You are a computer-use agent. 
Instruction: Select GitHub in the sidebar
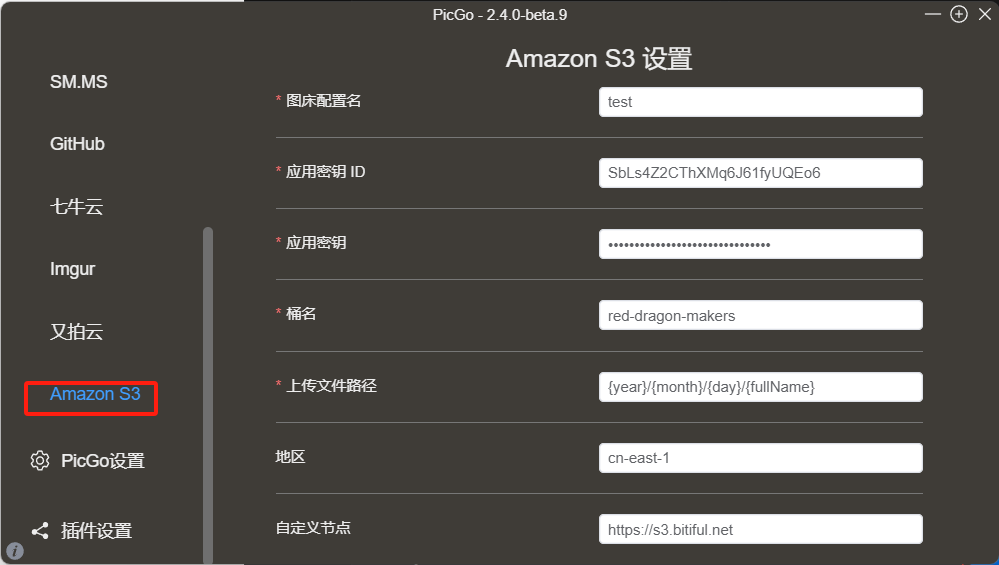point(77,144)
